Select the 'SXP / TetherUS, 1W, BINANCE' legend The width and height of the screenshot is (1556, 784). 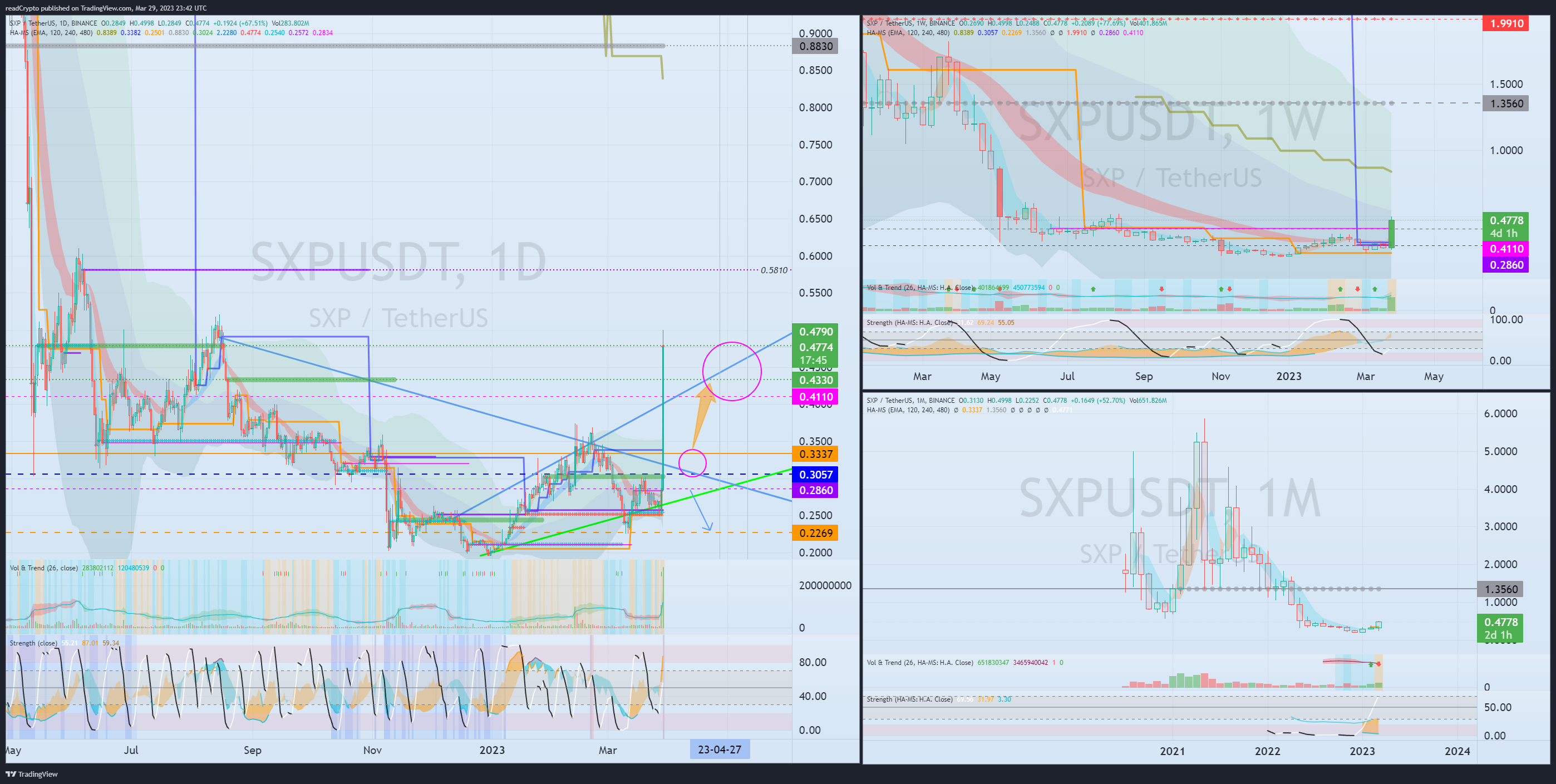pos(911,23)
